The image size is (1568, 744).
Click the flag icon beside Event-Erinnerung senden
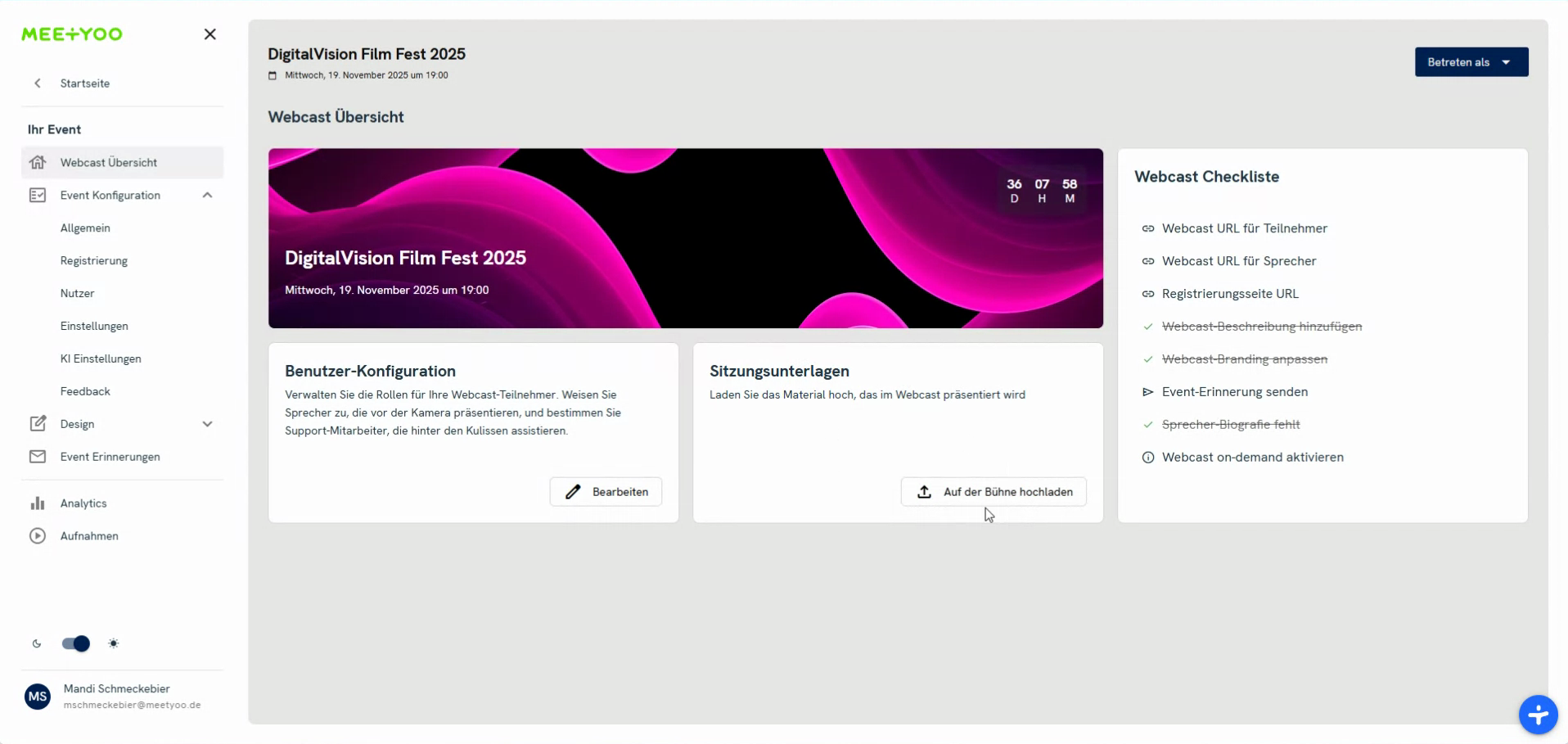click(1147, 392)
